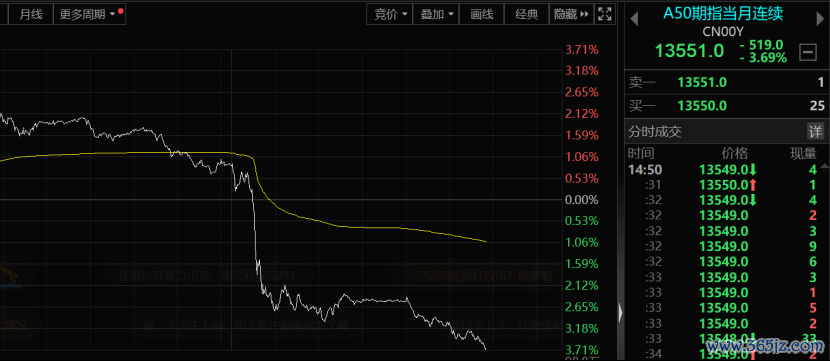Click the -3.69% percentage change

[763, 58]
